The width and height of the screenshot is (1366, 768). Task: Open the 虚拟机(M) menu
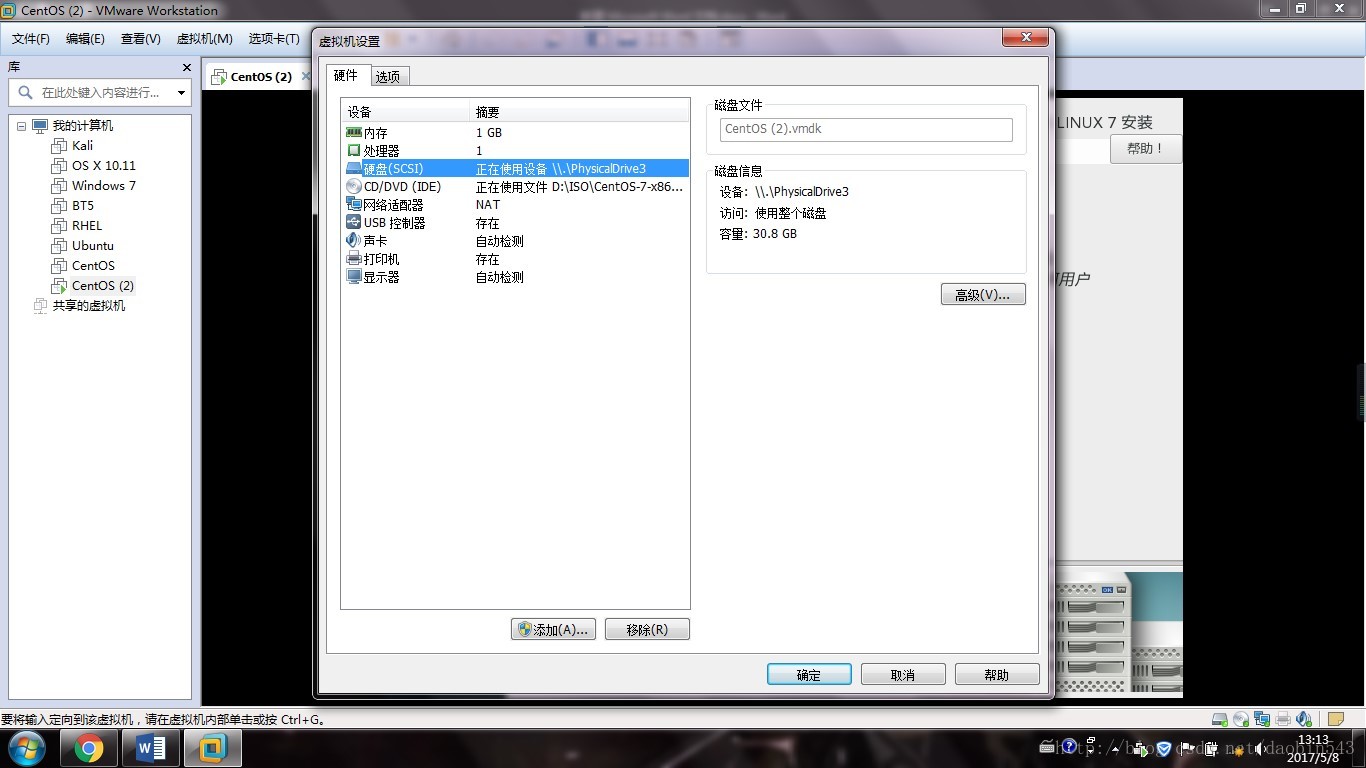(205, 39)
